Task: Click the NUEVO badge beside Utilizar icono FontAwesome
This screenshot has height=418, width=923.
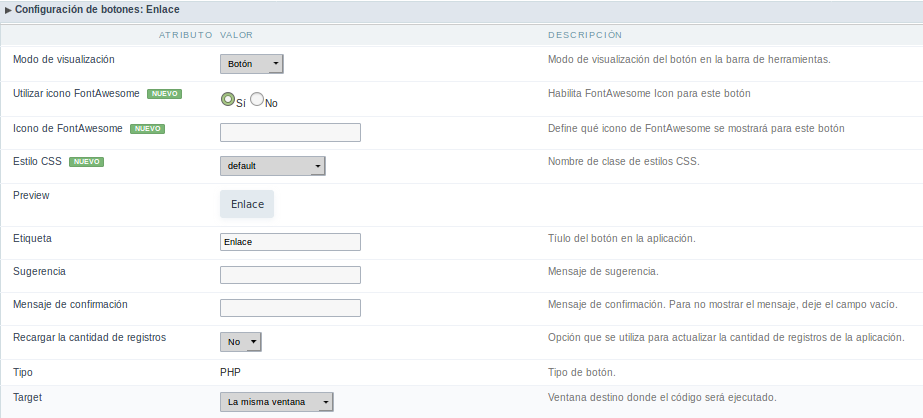Action: pos(164,94)
